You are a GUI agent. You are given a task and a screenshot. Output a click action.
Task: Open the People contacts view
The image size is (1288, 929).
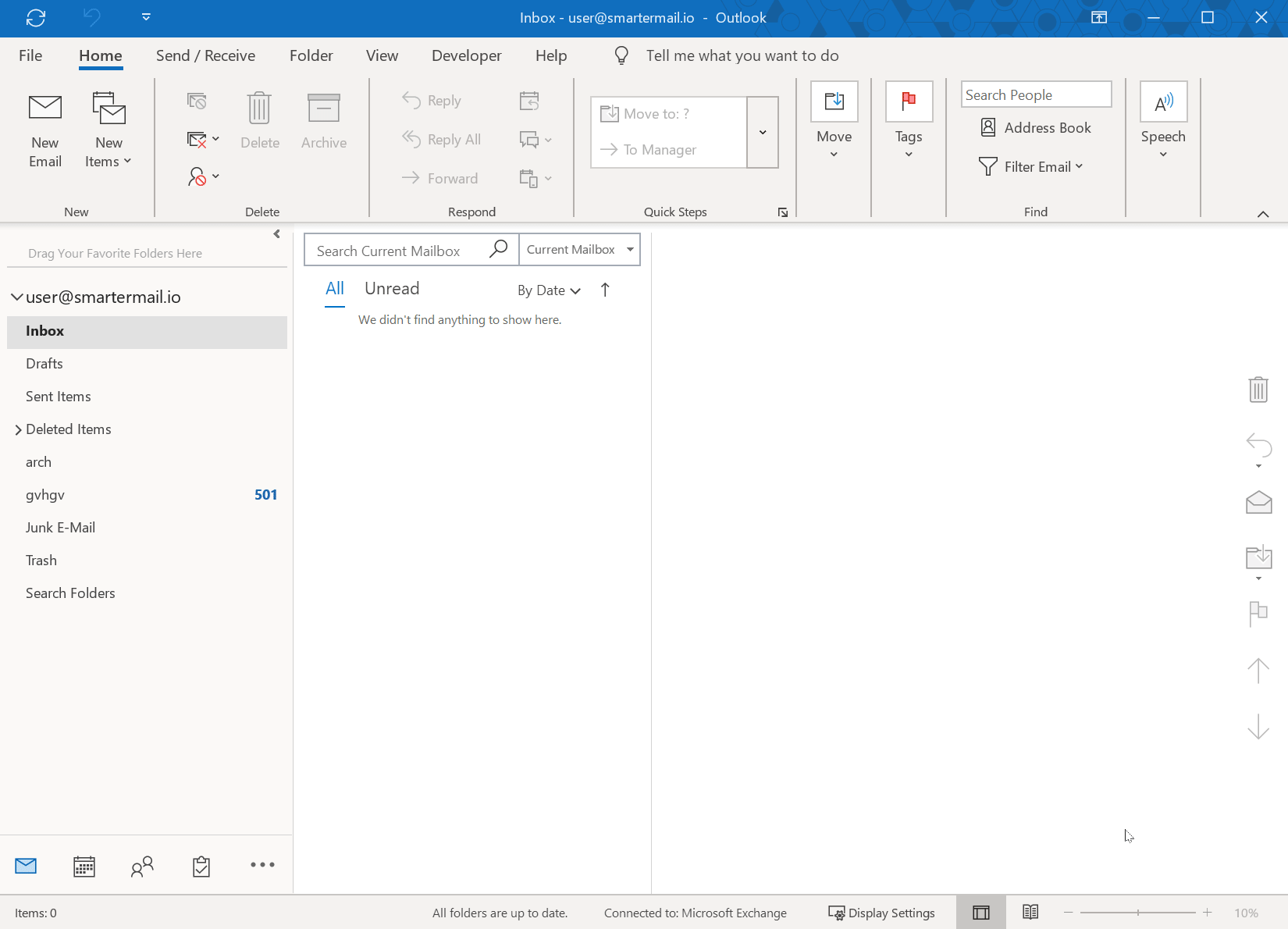142,866
